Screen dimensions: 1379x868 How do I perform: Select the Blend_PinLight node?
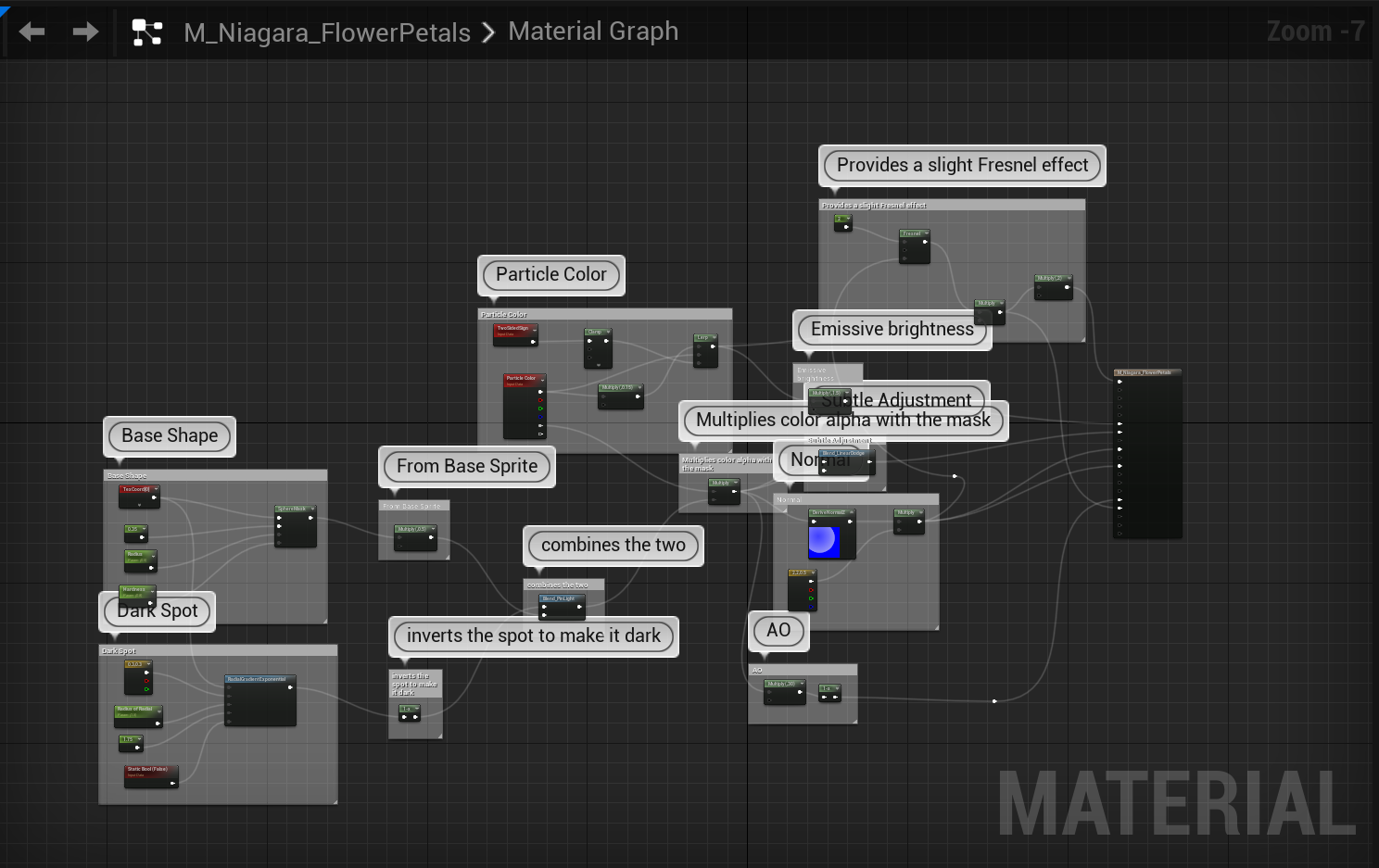click(x=562, y=607)
